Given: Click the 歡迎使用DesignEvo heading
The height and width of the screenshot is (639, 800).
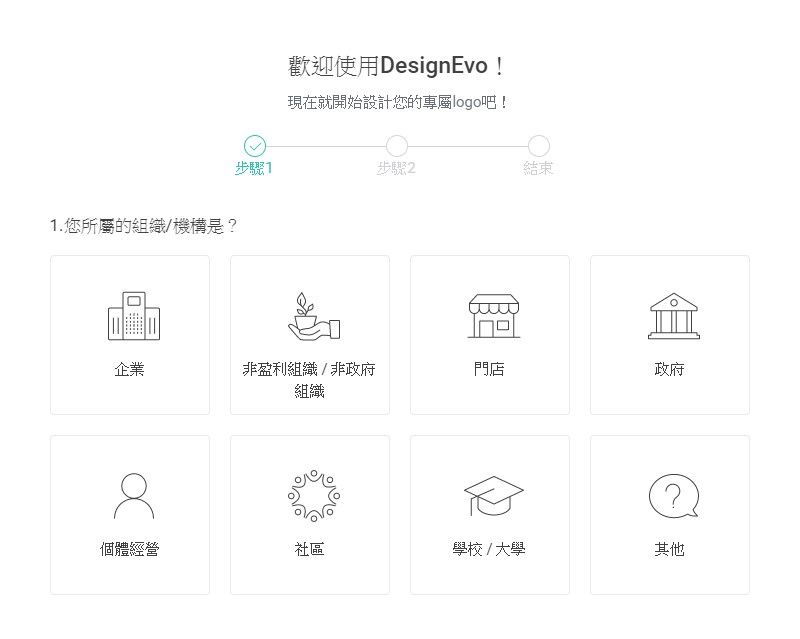Looking at the screenshot, I should coord(396,66).
